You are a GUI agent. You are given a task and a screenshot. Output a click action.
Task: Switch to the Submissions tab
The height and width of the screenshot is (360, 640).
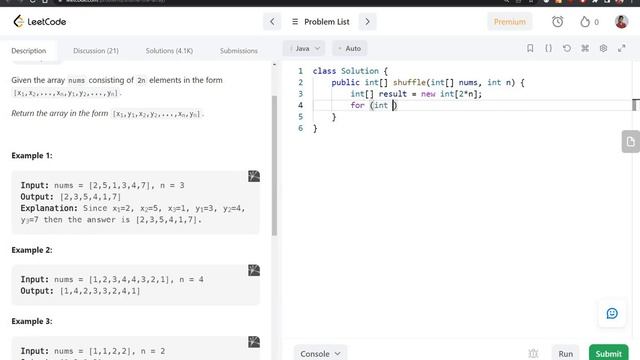[x=239, y=51]
